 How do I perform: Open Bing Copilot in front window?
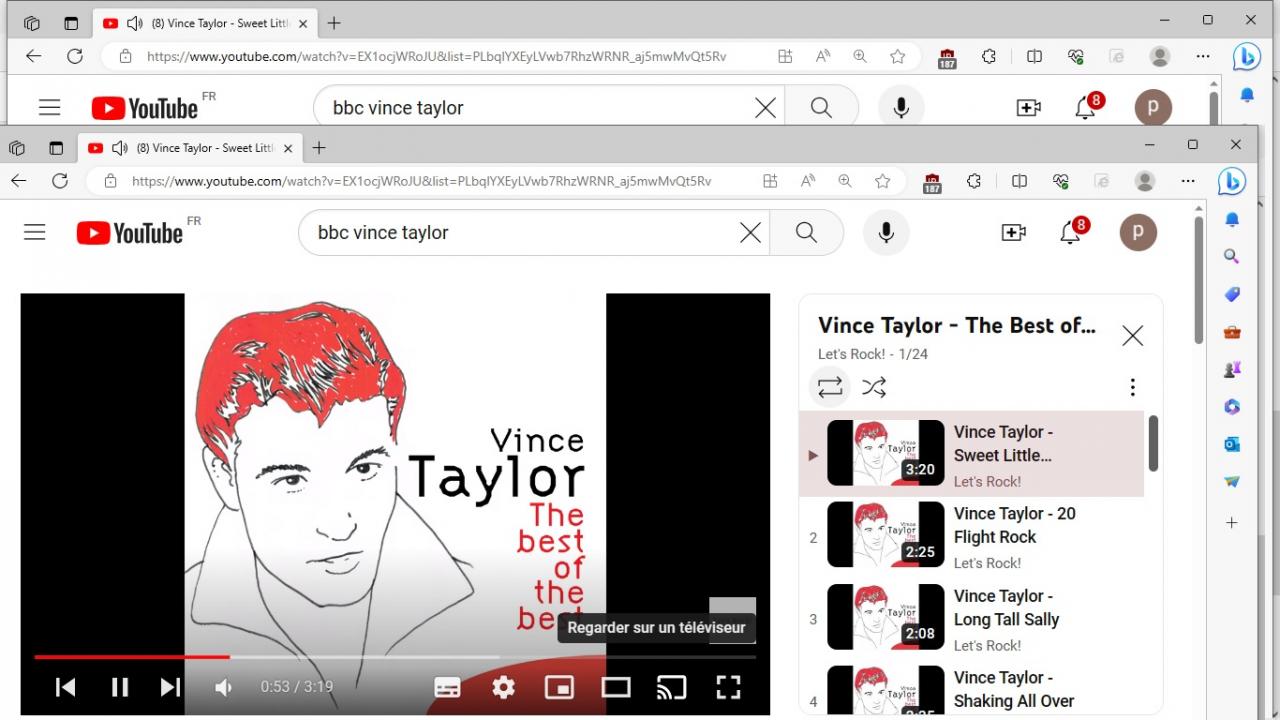point(1231,181)
